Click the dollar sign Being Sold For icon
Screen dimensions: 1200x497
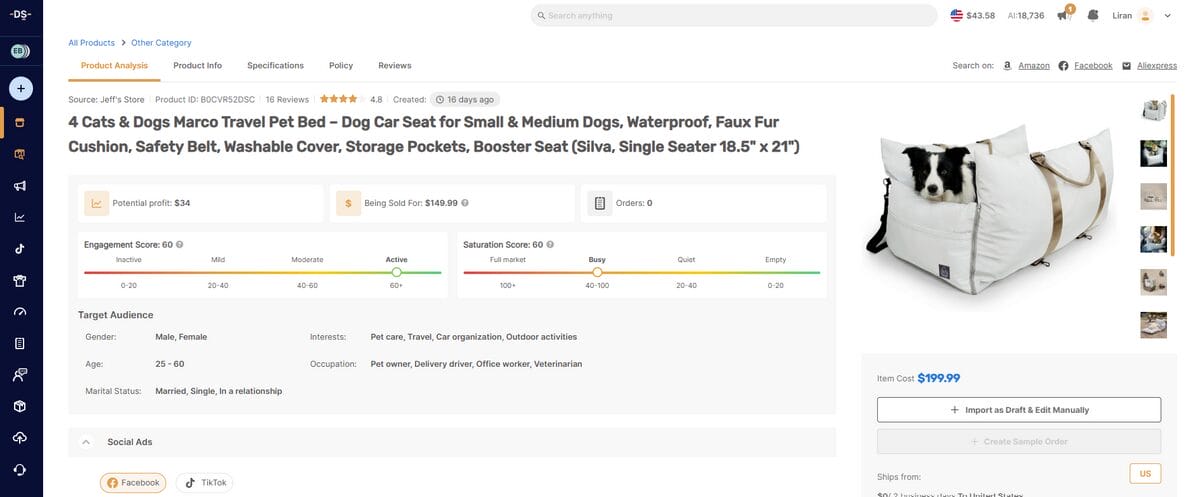point(348,203)
